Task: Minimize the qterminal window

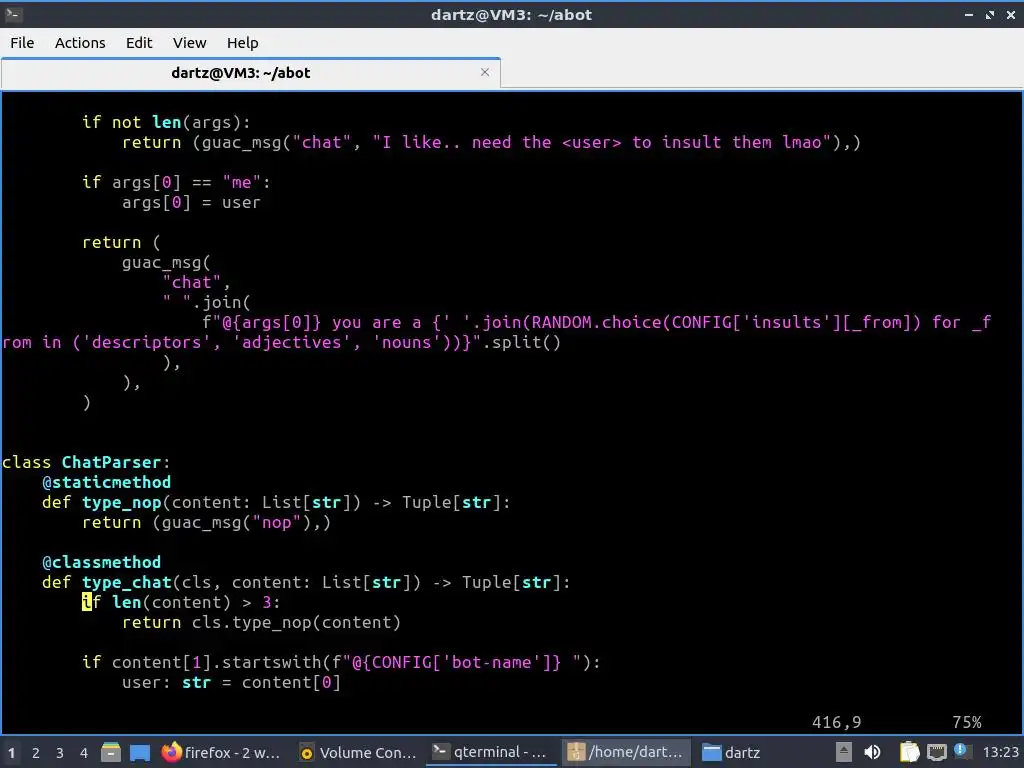Action: coord(968,14)
